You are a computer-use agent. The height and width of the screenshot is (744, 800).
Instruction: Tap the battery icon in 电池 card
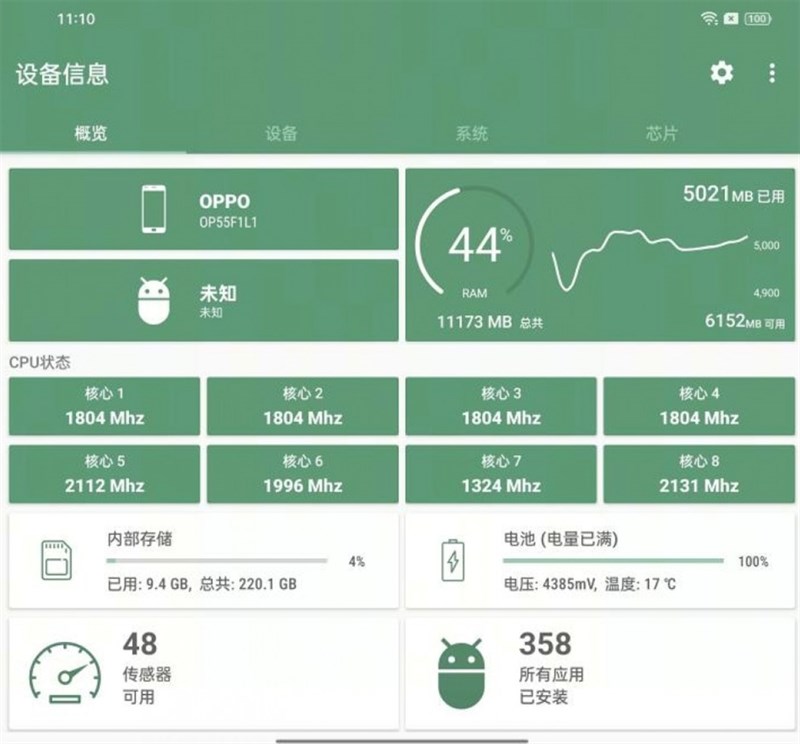click(452, 561)
